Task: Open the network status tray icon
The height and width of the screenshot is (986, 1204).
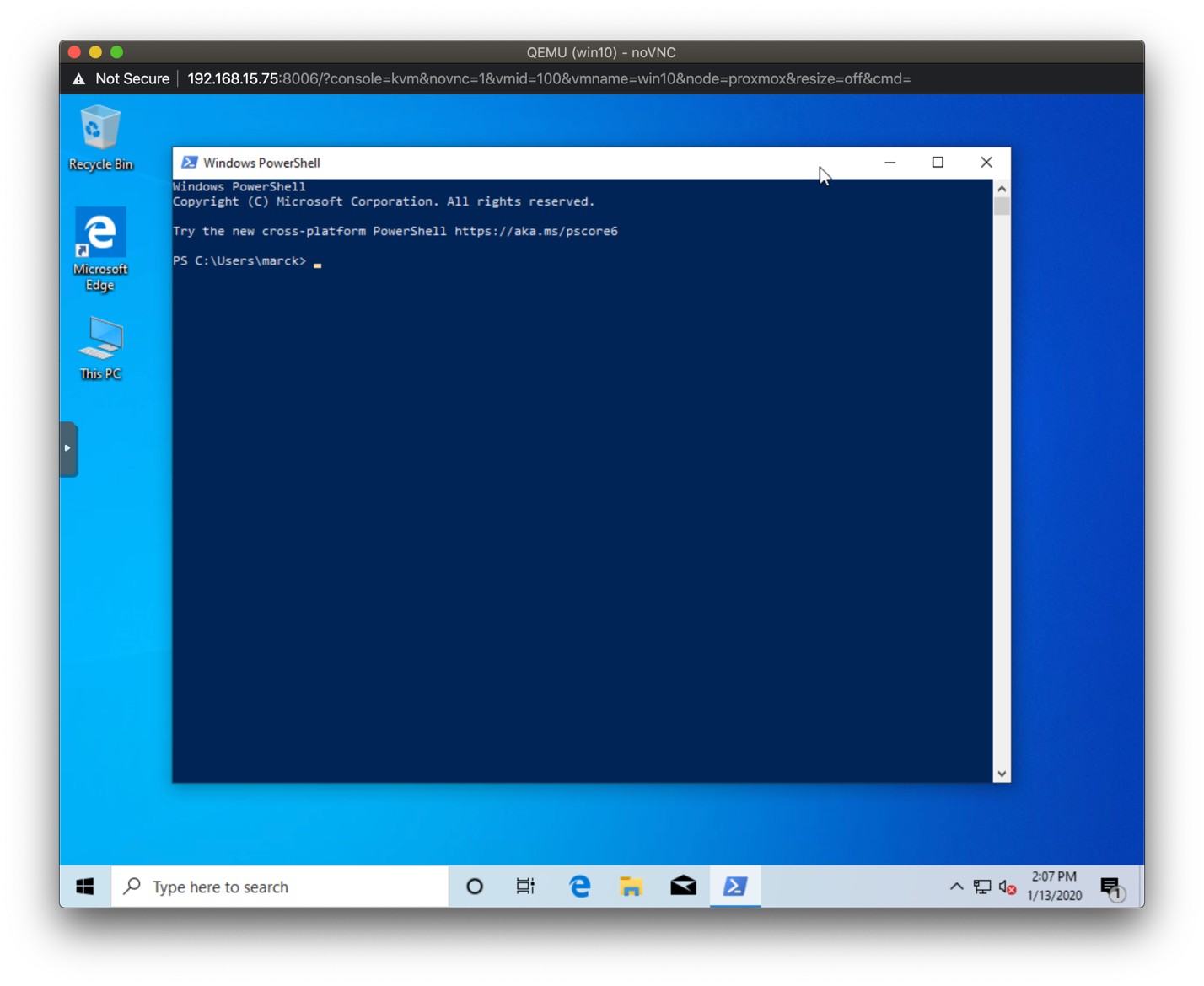Action: click(x=982, y=887)
